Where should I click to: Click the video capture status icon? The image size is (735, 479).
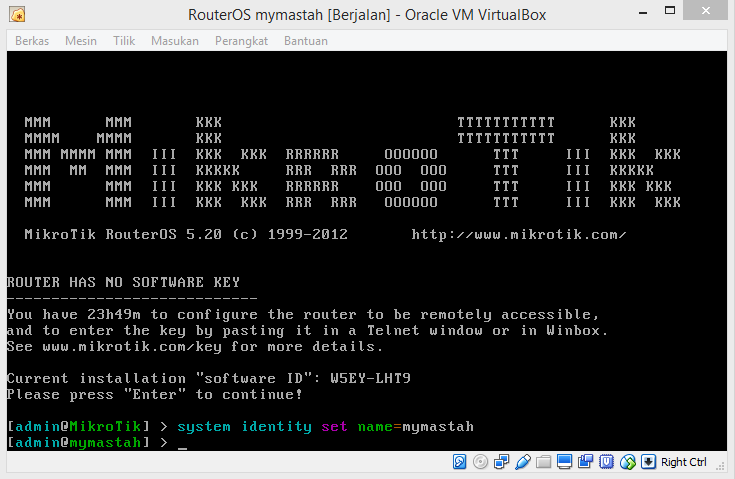click(x=585, y=462)
